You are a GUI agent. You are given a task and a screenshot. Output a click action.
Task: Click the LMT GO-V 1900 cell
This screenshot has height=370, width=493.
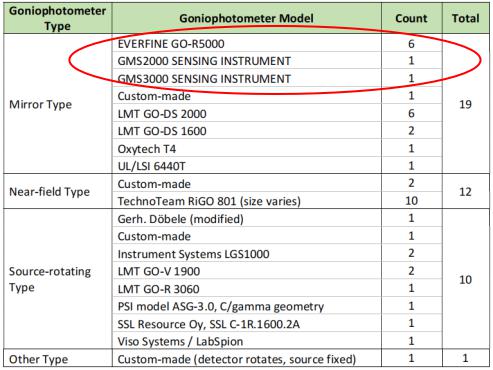247,271
